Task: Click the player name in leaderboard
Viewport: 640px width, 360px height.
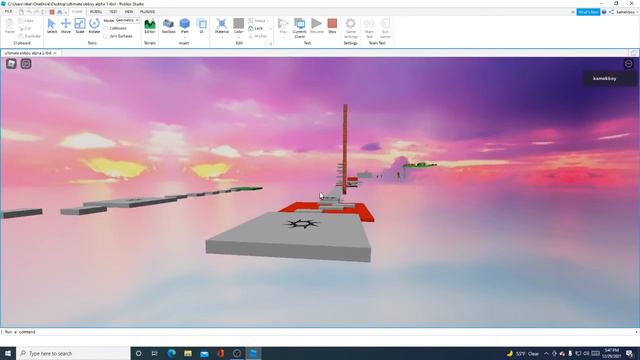Action: coord(604,78)
